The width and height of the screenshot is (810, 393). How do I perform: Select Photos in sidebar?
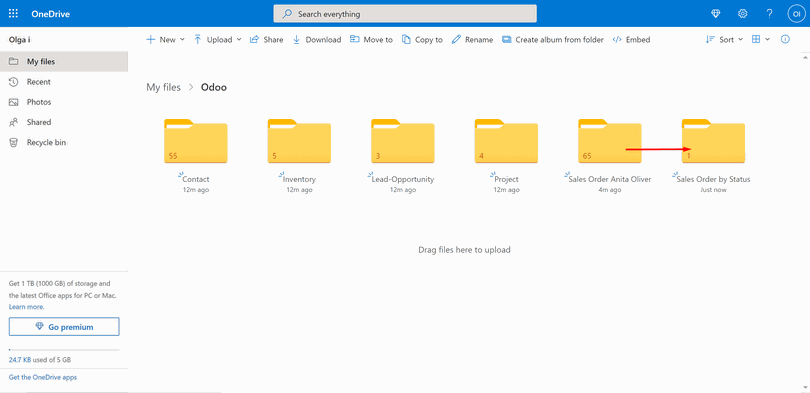pyautogui.click(x=64, y=102)
